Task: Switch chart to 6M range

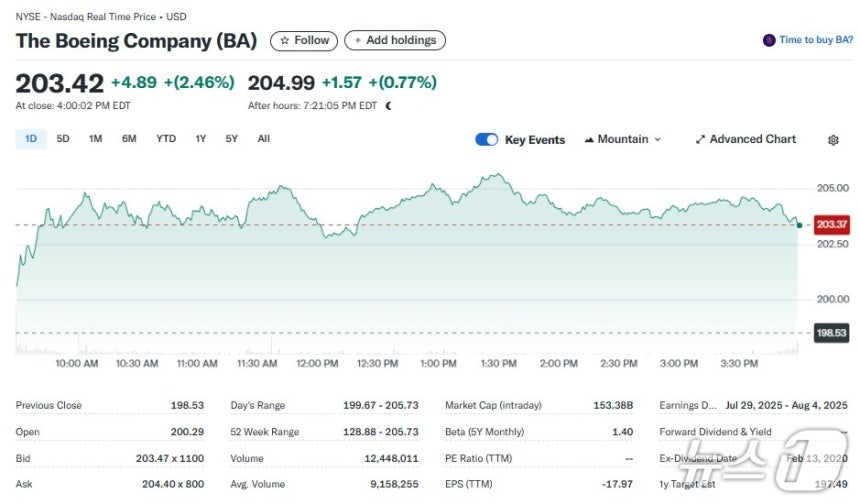Action: click(x=129, y=139)
